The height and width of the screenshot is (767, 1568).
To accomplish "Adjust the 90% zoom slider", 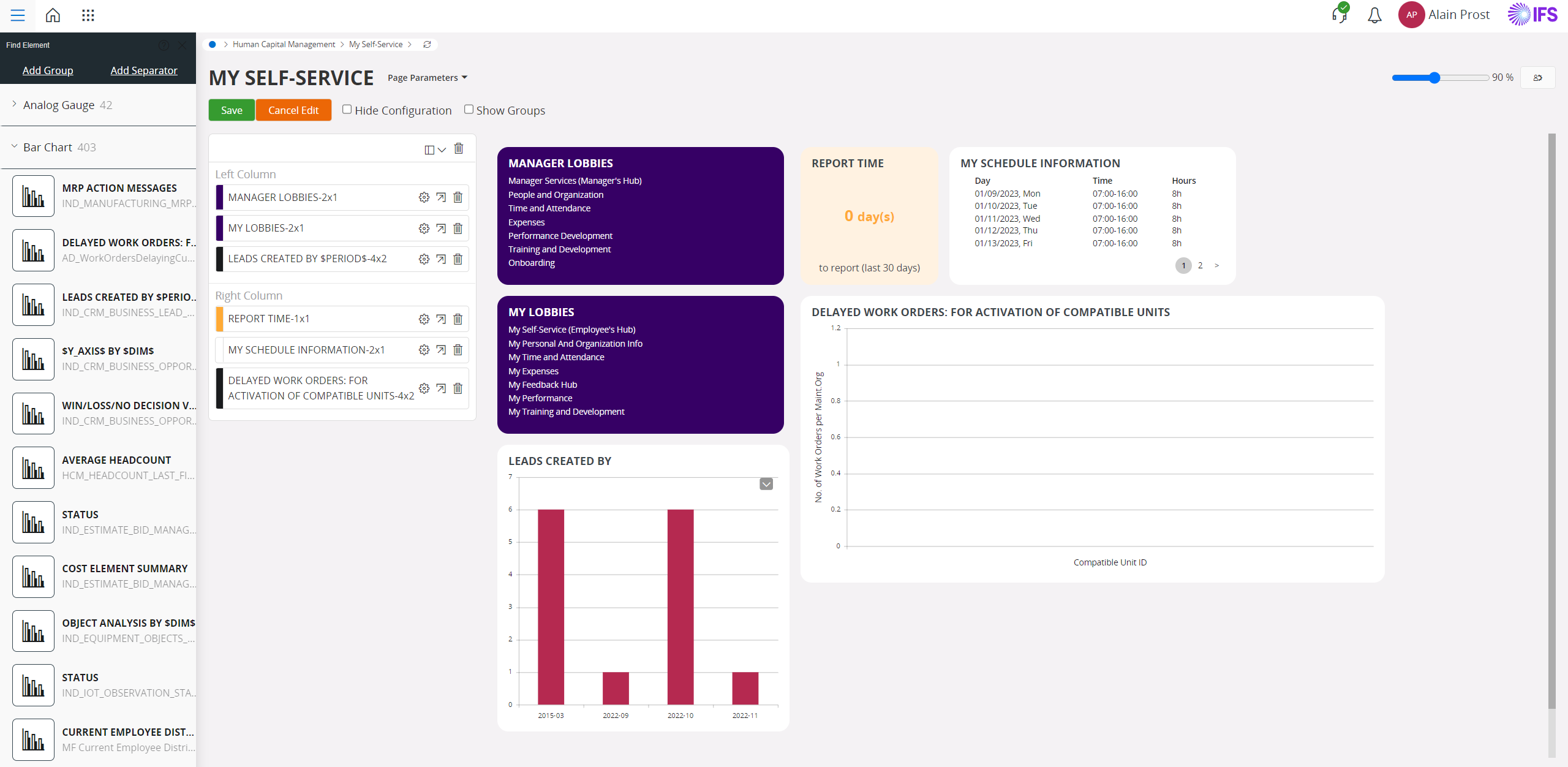I will click(1434, 78).
